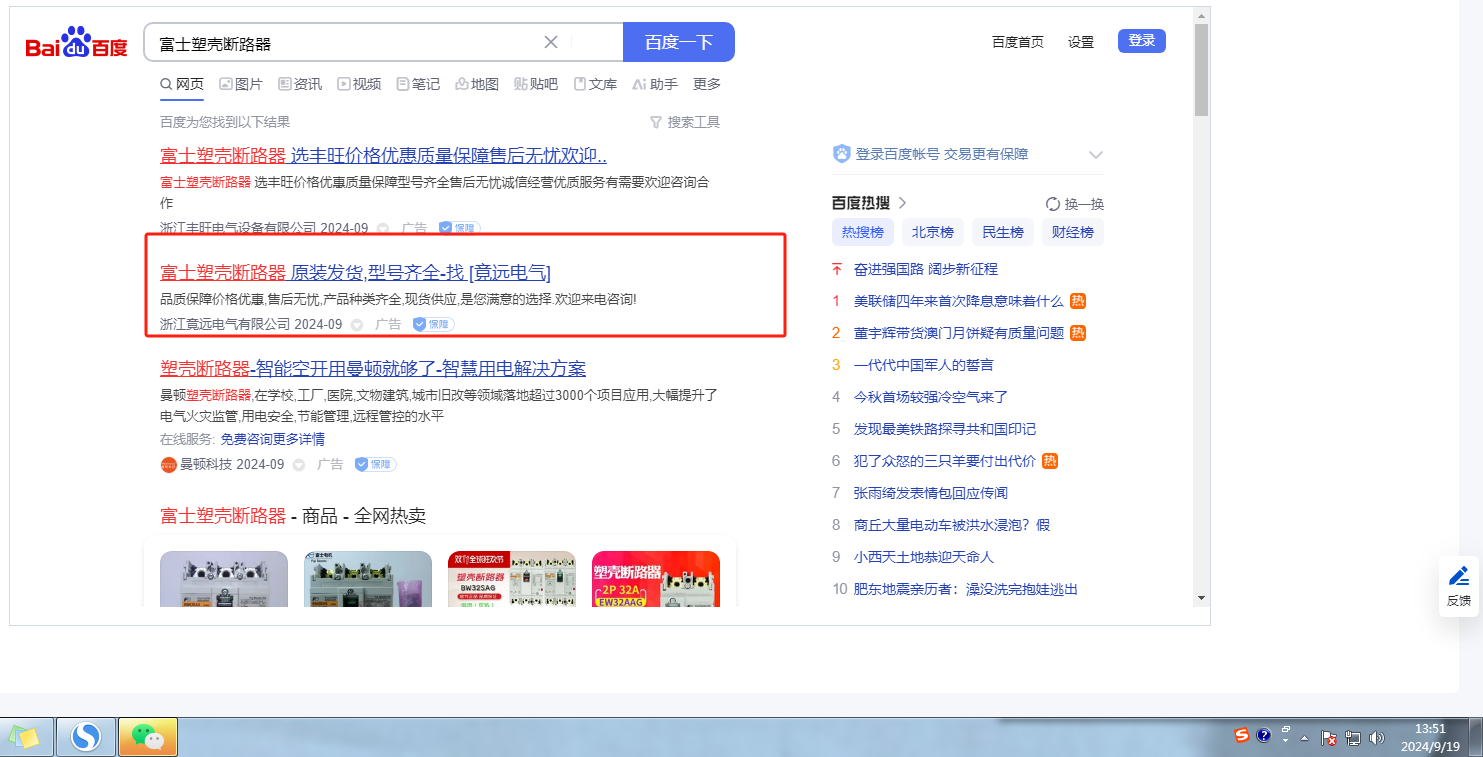This screenshot has width=1483, height=757.
Task: Switch to the 笔记 tab
Action: coord(418,84)
